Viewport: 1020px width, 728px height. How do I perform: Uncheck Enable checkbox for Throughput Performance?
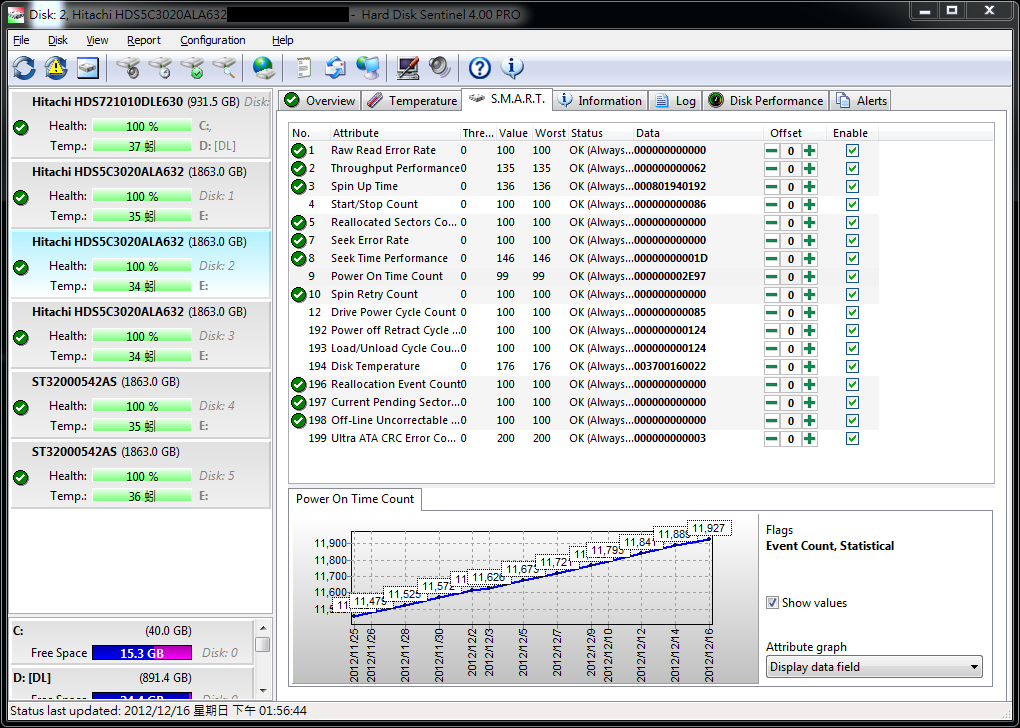coord(852,169)
